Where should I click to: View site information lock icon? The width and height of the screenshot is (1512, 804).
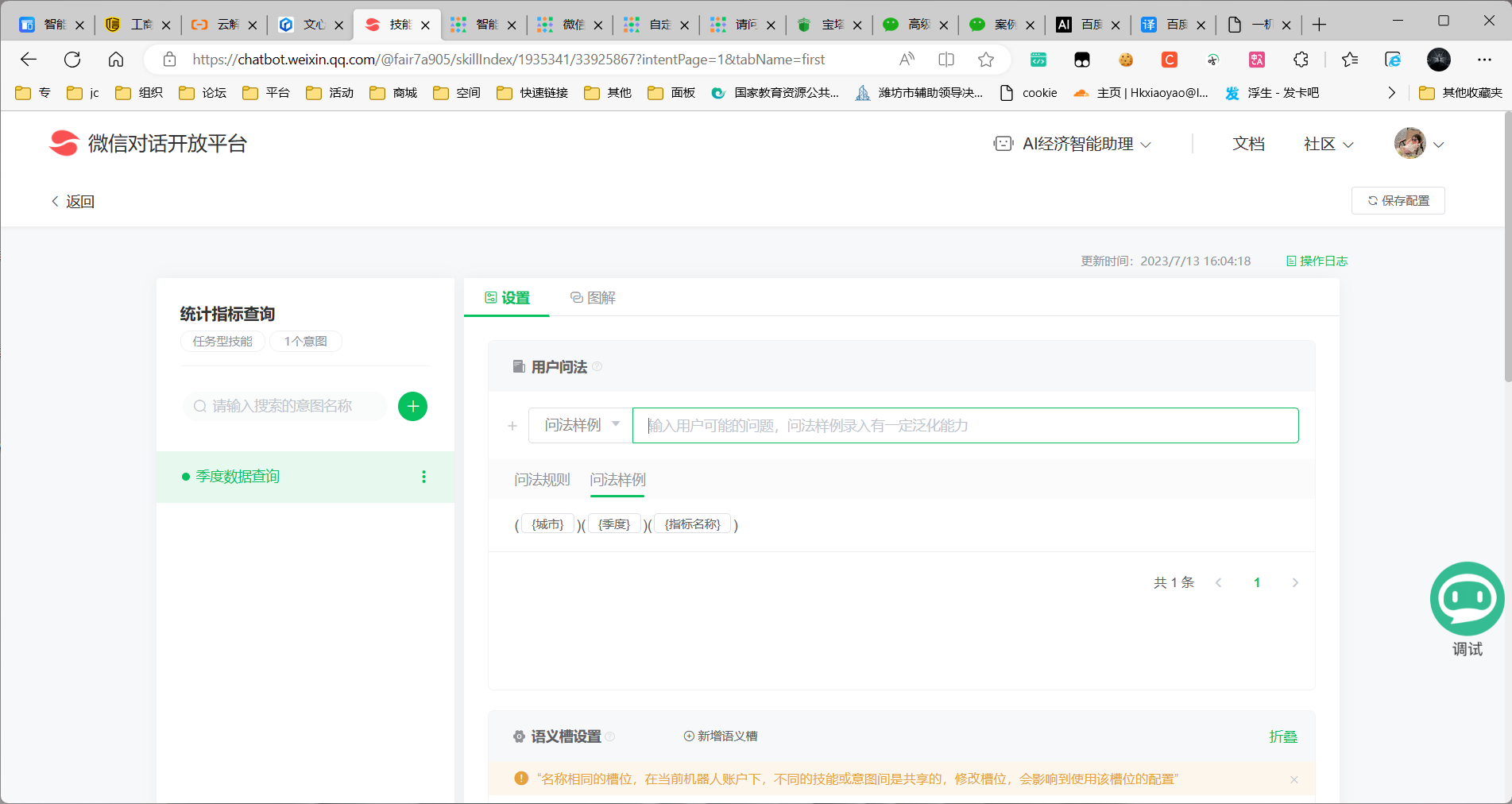[x=169, y=60]
